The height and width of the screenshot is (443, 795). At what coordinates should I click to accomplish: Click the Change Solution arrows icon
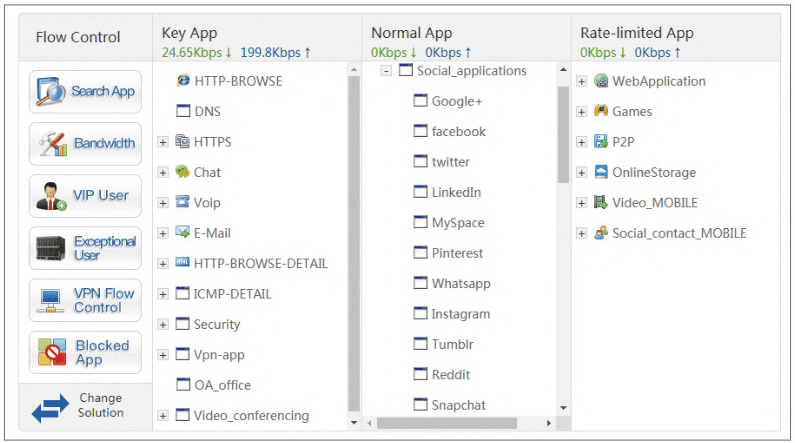click(x=50, y=408)
